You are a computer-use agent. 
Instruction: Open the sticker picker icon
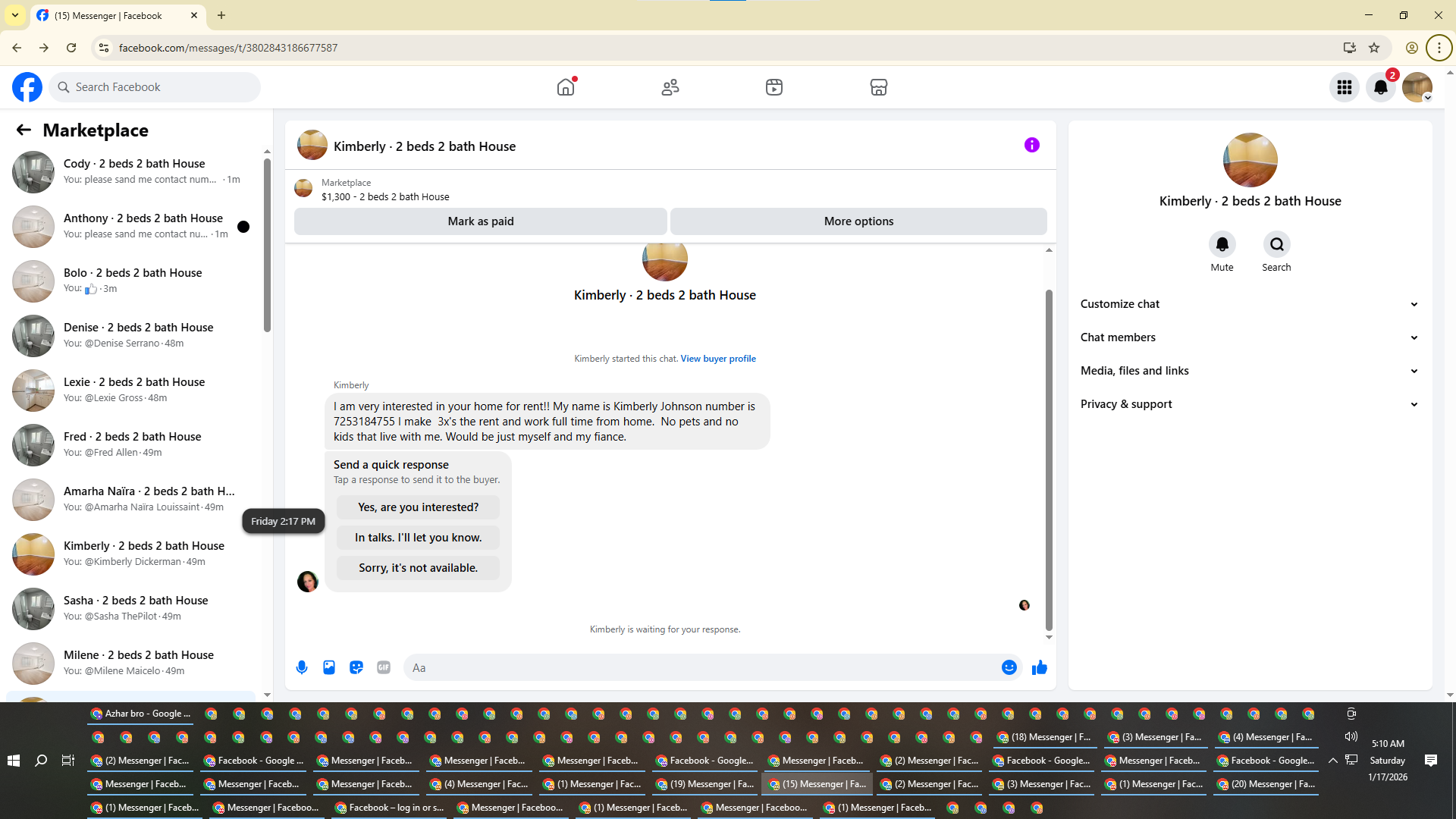(356, 667)
